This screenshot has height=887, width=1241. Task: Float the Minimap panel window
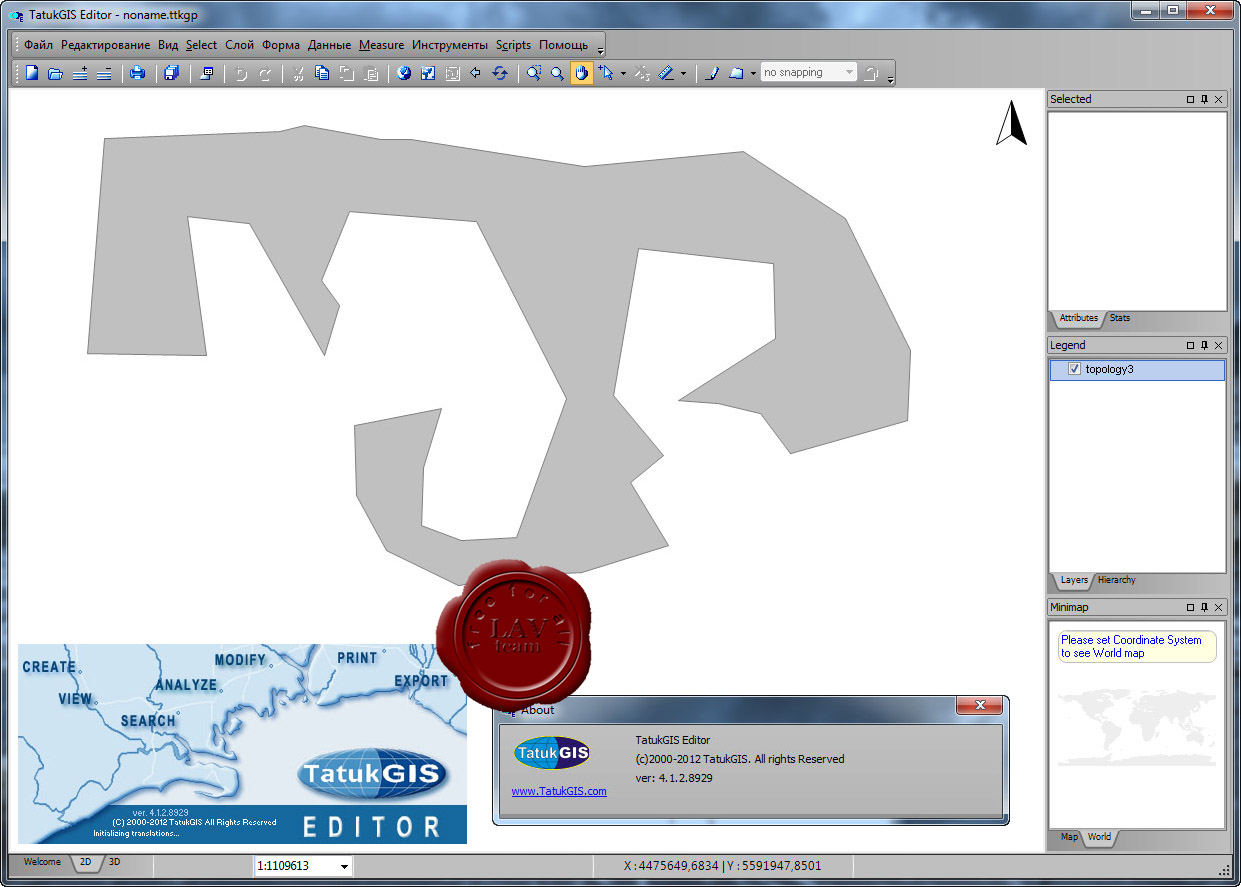(x=1190, y=607)
